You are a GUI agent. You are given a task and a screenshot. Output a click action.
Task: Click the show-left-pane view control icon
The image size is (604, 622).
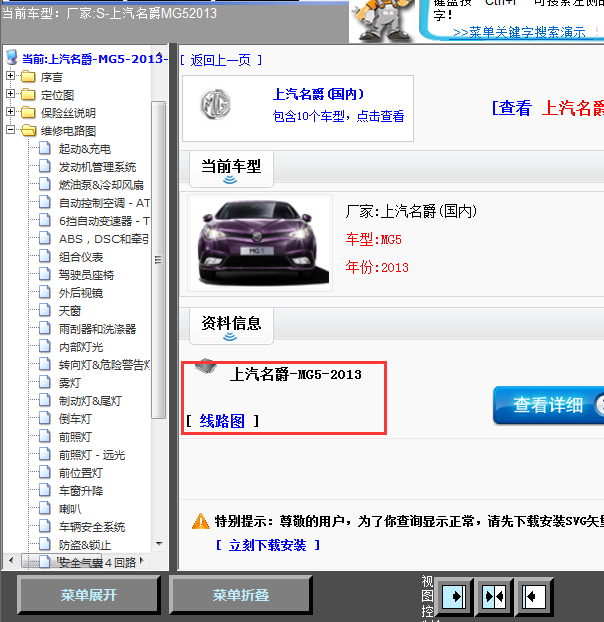534,596
